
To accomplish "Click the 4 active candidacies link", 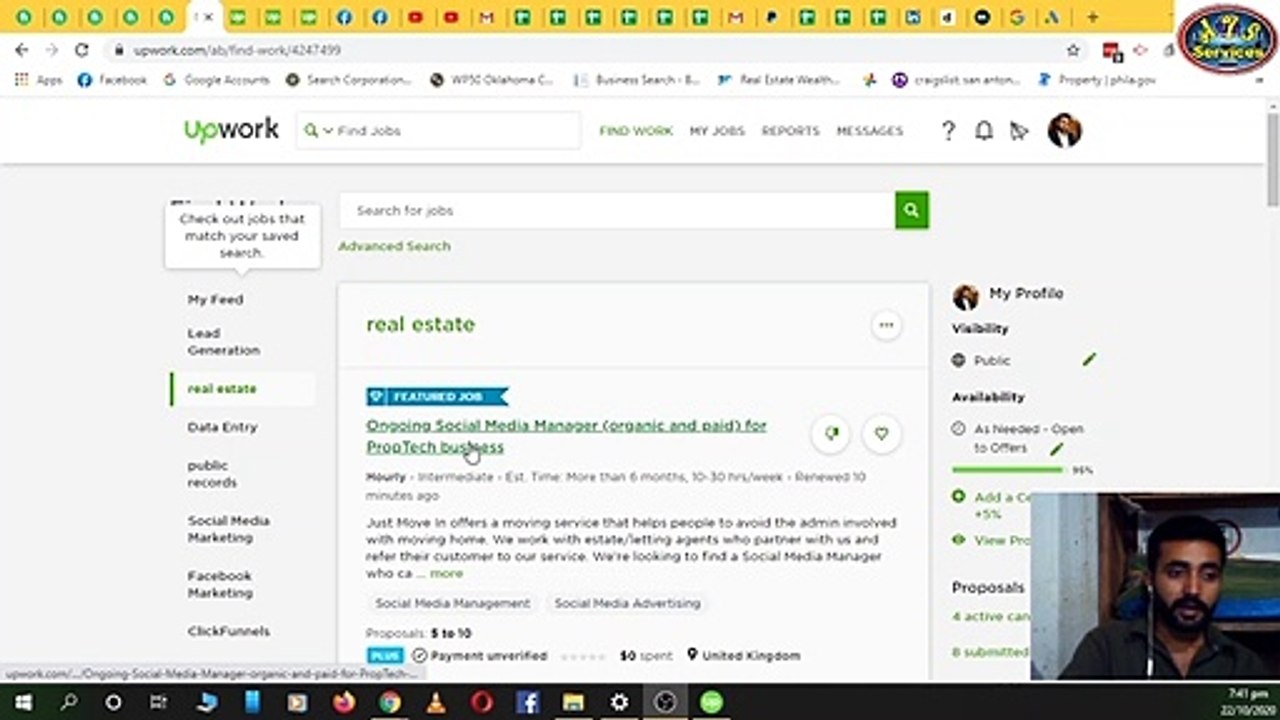I will pos(991,616).
